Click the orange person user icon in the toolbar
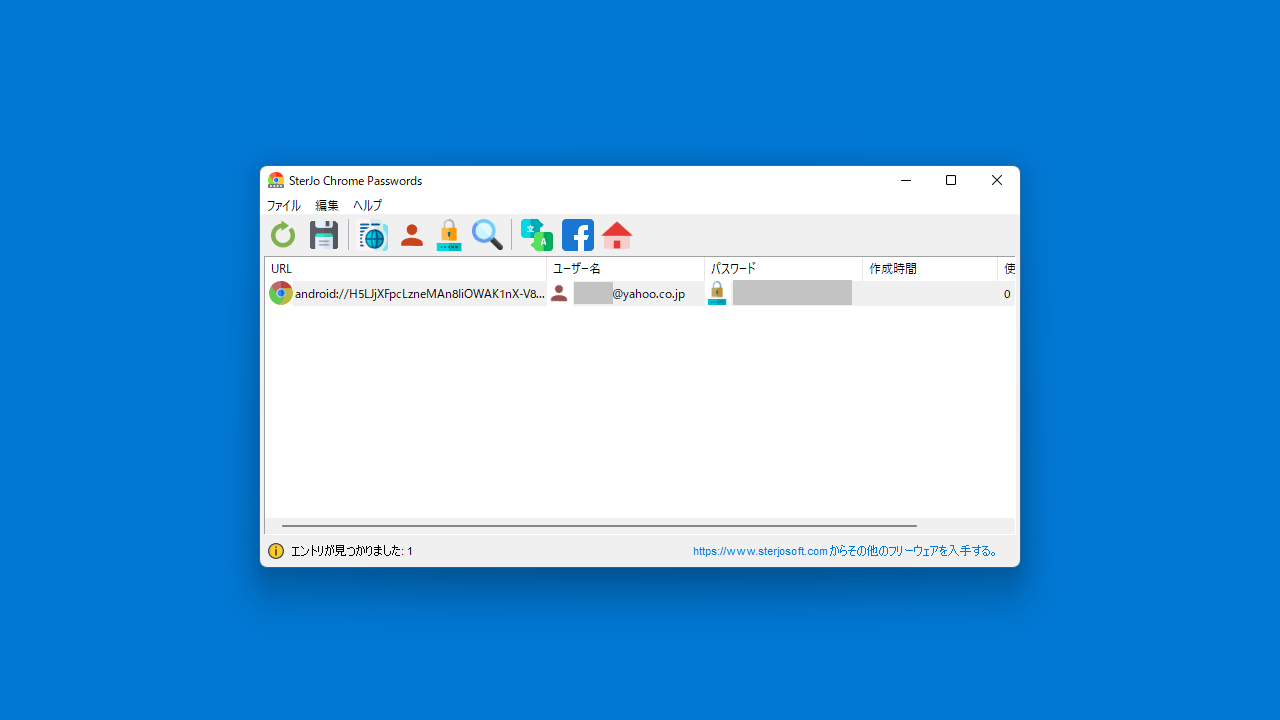The image size is (1280, 720). [411, 235]
